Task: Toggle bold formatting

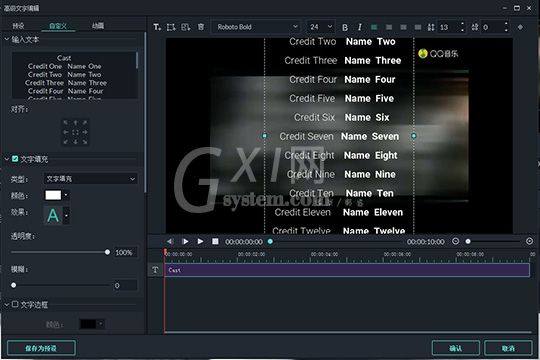Action: [345, 27]
